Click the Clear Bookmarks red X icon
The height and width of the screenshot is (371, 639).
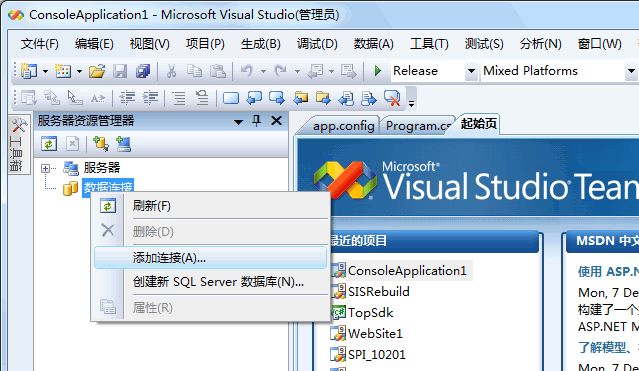click(x=392, y=98)
